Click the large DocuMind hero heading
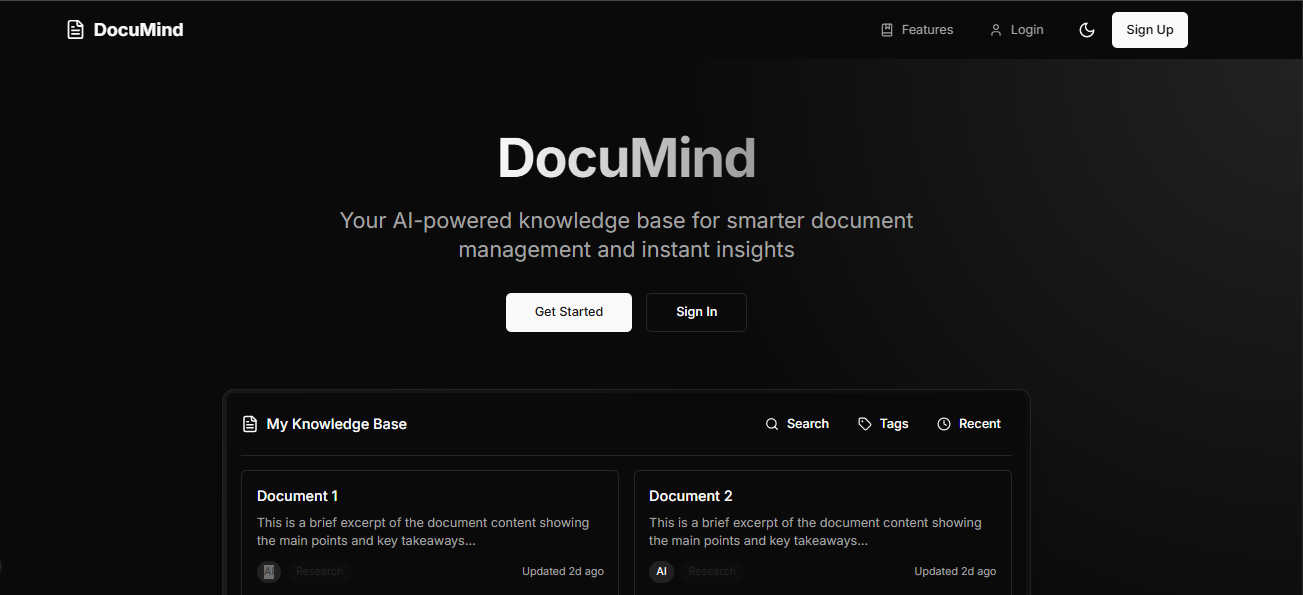Image resolution: width=1303 pixels, height=595 pixels. 627,158
